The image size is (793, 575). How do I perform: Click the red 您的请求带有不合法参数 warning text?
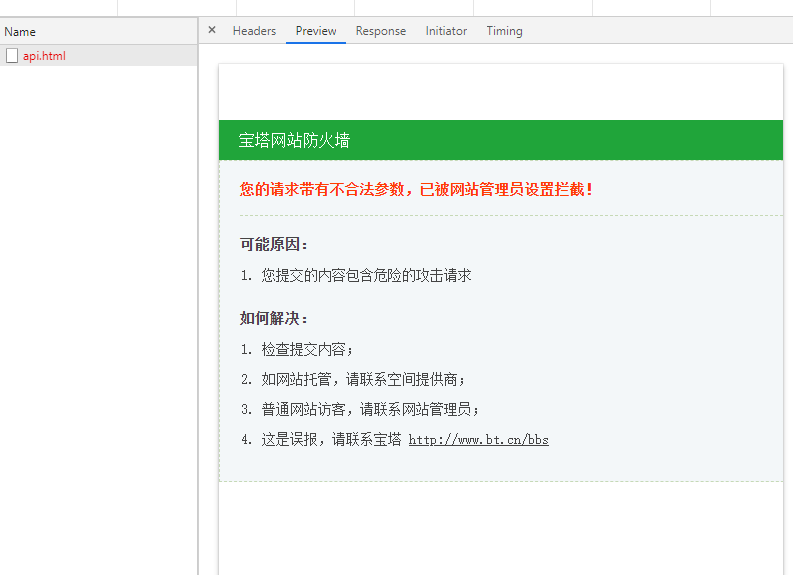click(416, 189)
